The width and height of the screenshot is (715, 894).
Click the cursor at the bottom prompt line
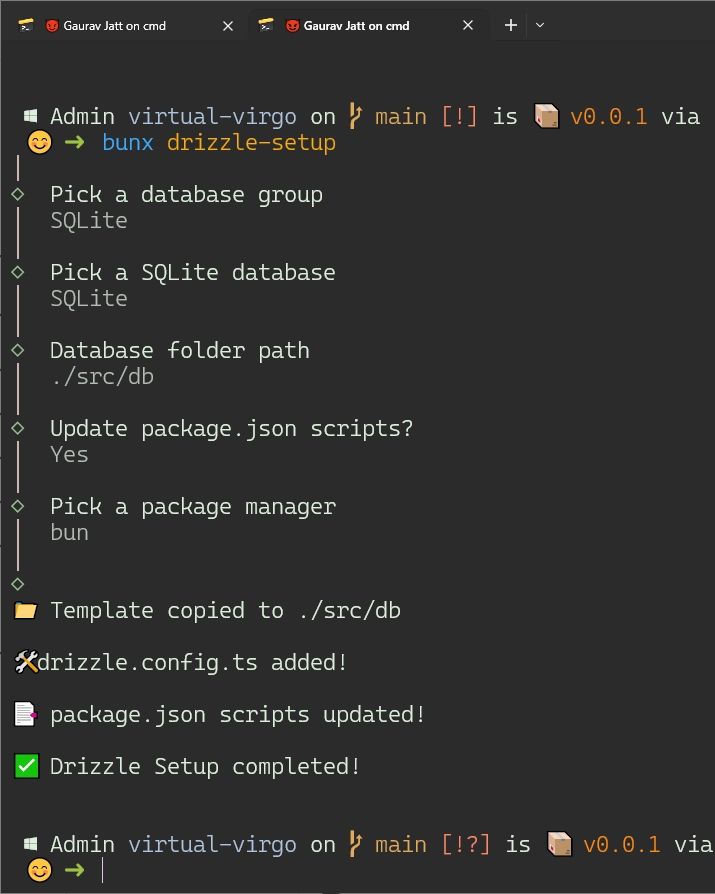102,870
